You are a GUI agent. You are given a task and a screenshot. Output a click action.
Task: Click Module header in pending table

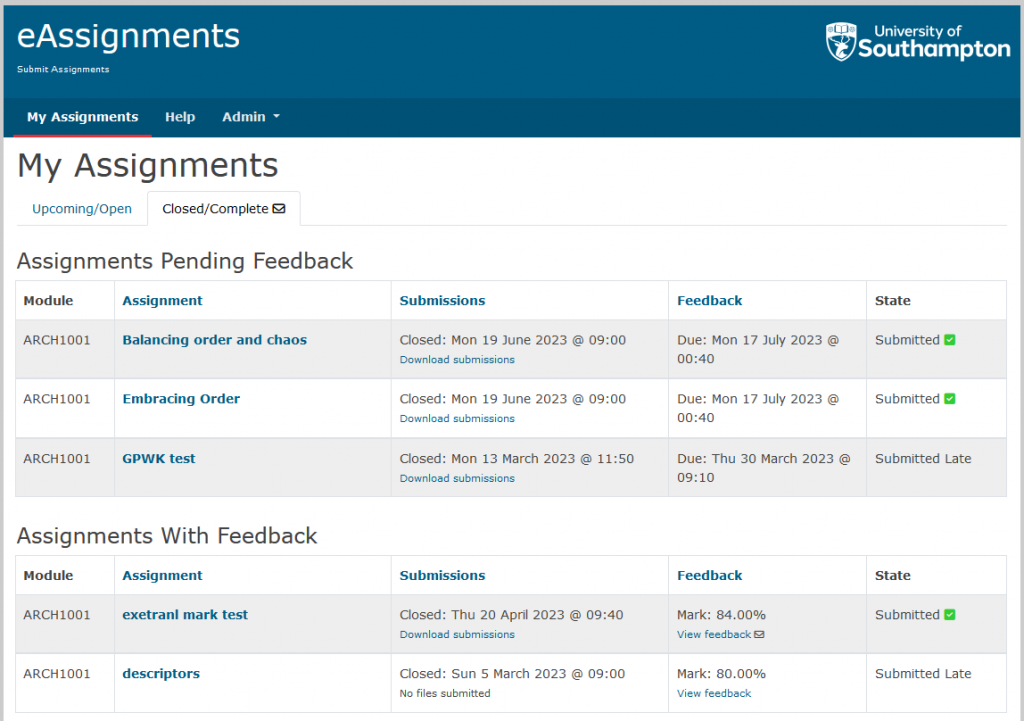(x=48, y=300)
